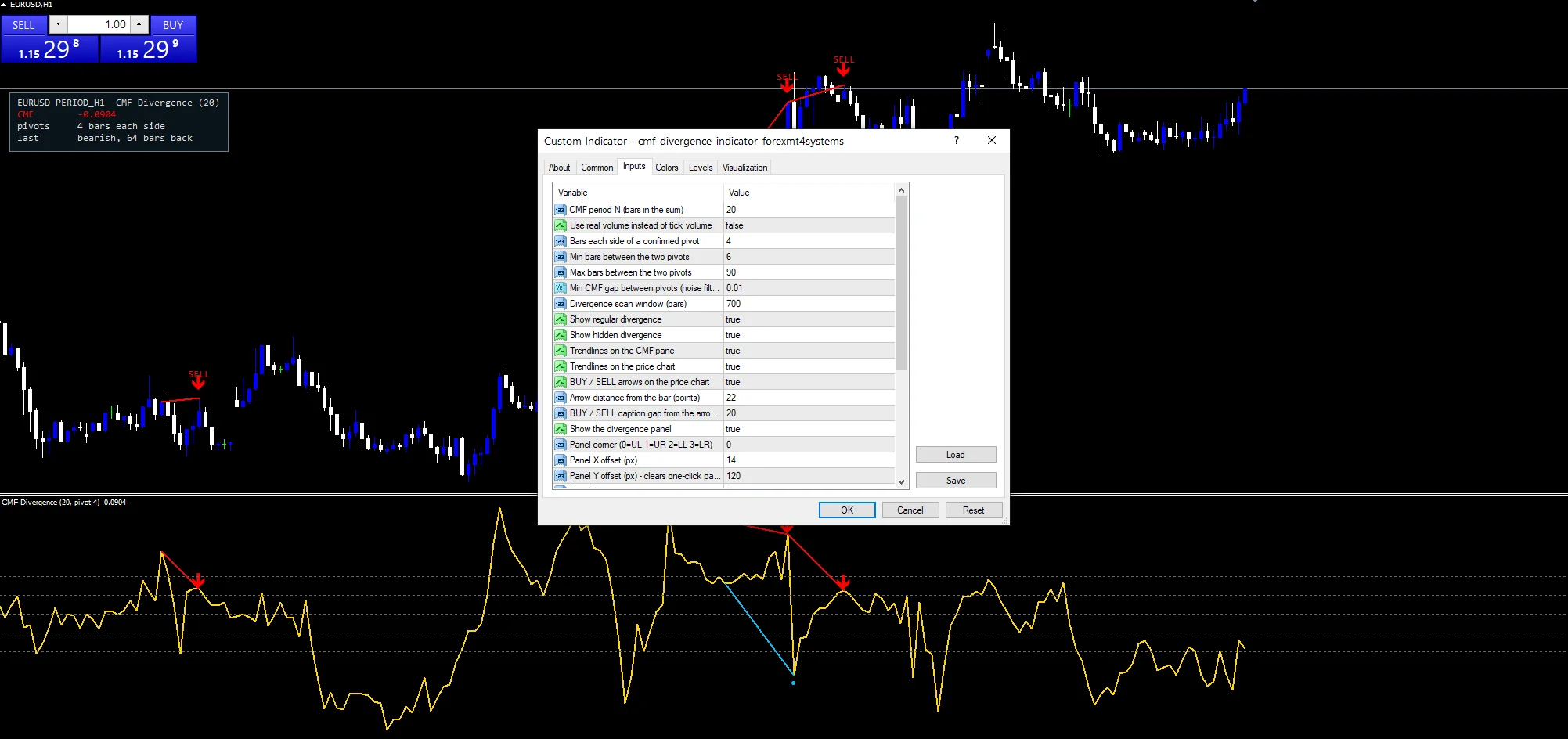Click the Inputs list vertical scrollbar thumb
This screenshot has height=739, width=1568.
[x=901, y=283]
